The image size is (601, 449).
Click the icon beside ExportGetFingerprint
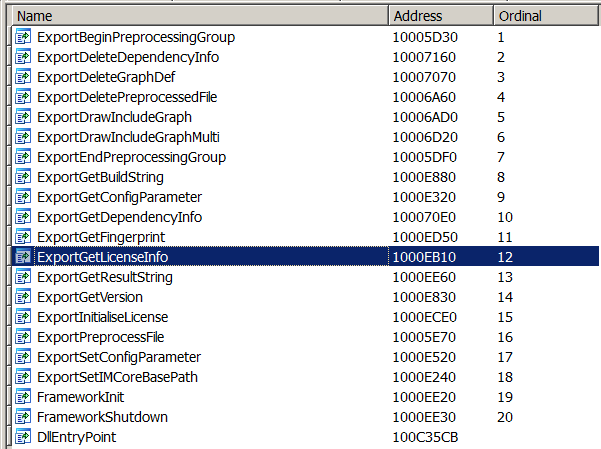(23, 237)
